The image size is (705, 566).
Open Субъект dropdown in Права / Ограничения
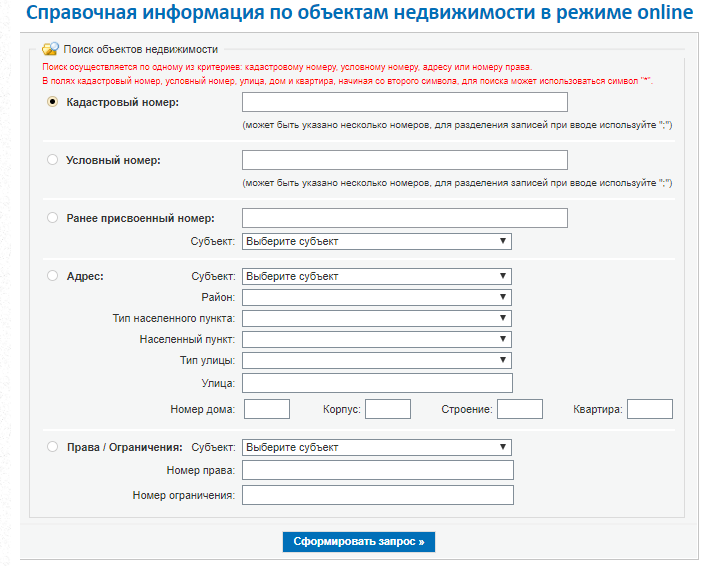click(377, 447)
